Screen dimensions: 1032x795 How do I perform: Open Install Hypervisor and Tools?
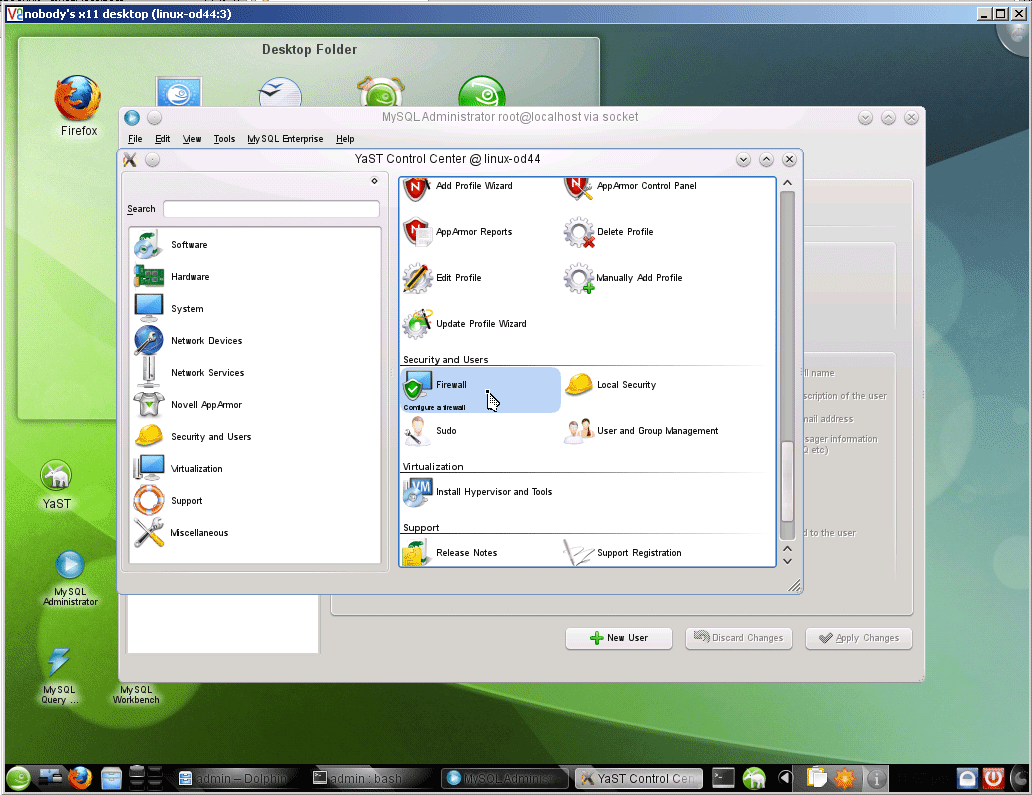[x=478, y=492]
